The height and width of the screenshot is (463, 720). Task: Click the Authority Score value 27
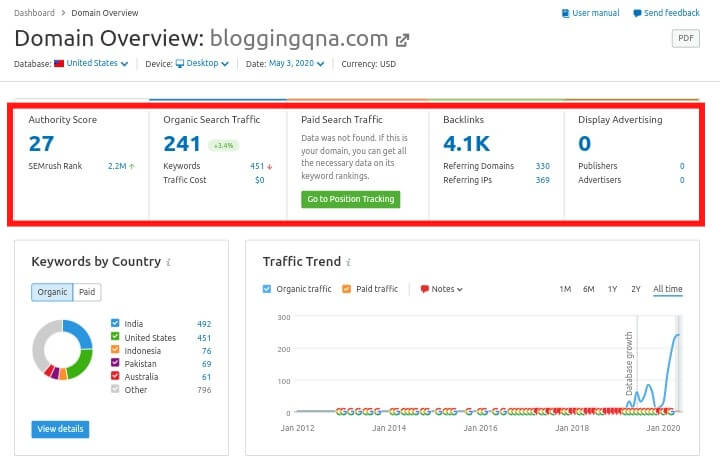tap(41, 144)
